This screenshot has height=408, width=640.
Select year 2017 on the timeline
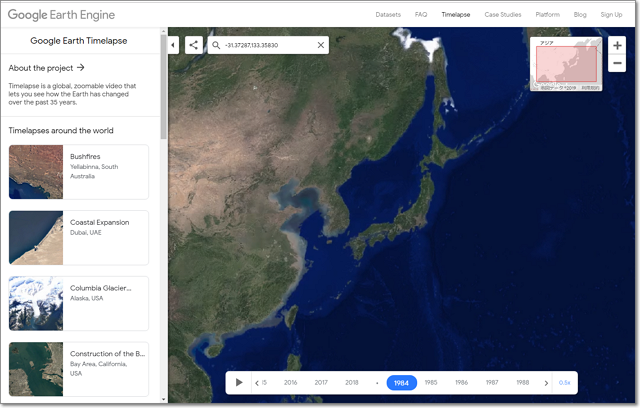tap(321, 382)
